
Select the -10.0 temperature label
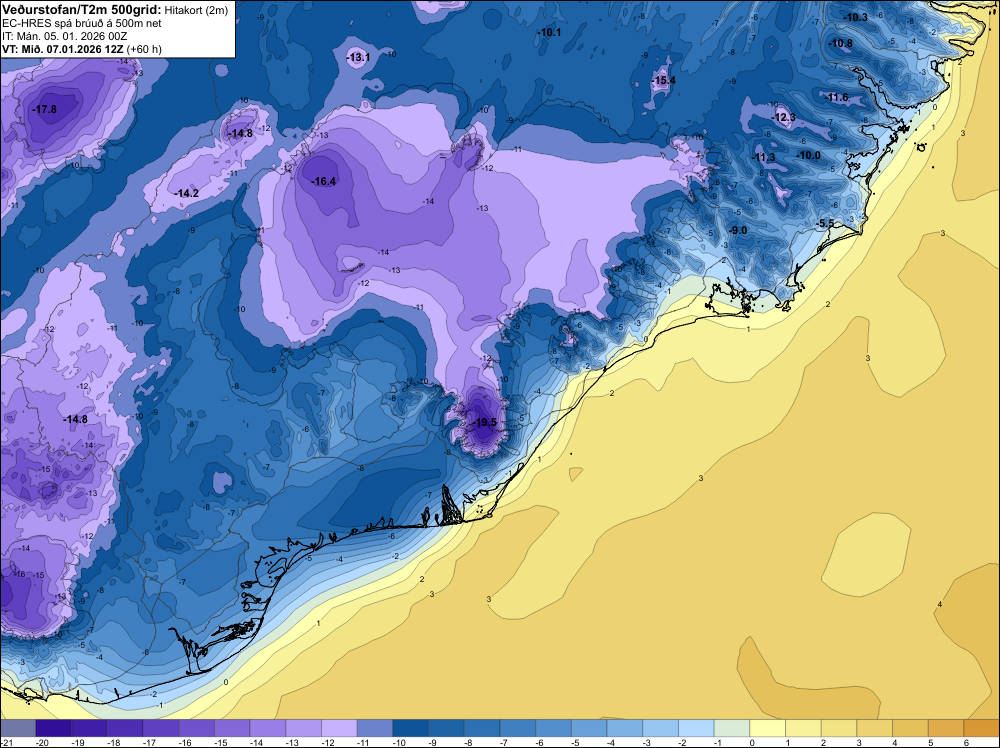809,156
